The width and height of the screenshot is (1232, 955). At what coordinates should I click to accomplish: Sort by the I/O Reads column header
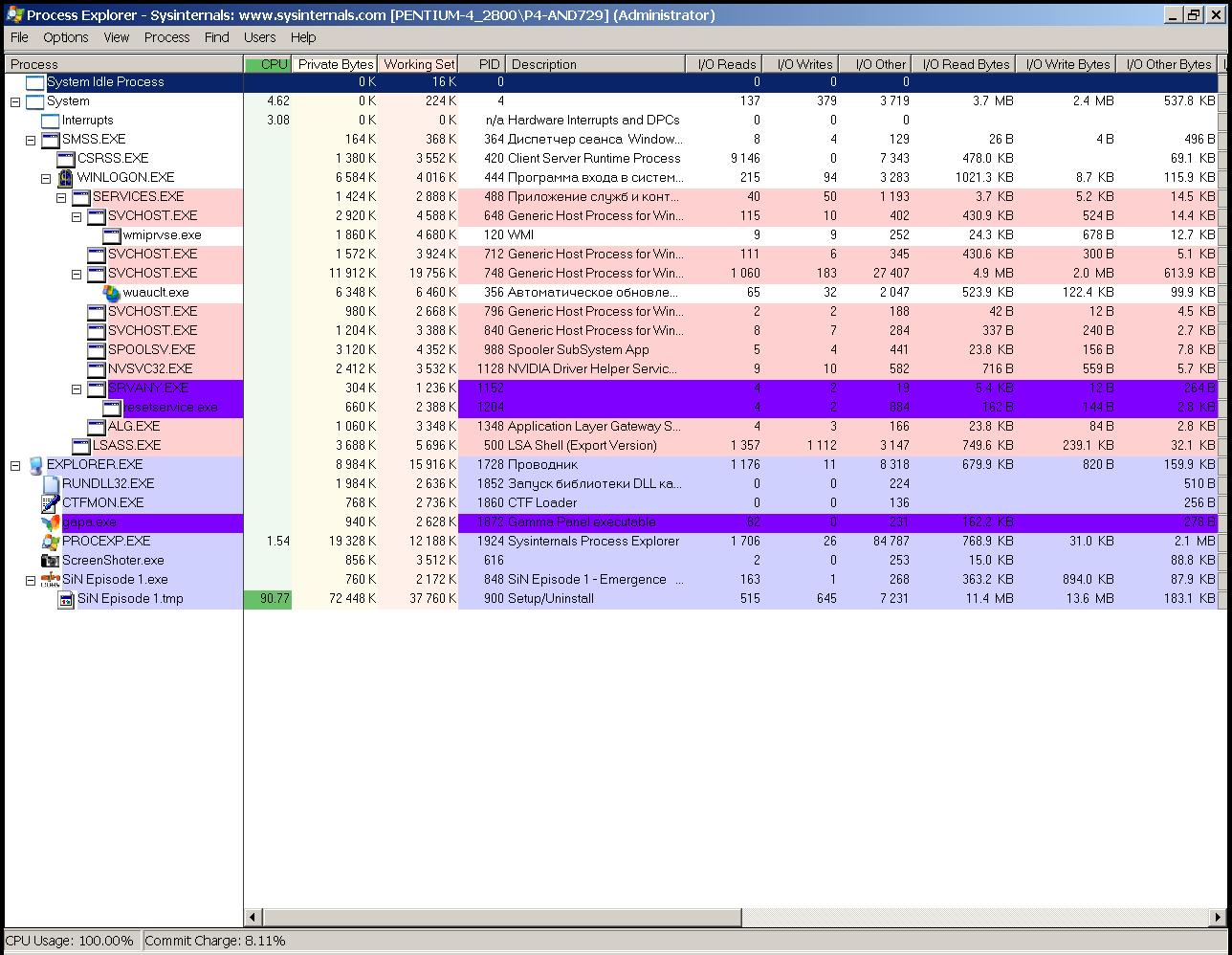click(726, 64)
